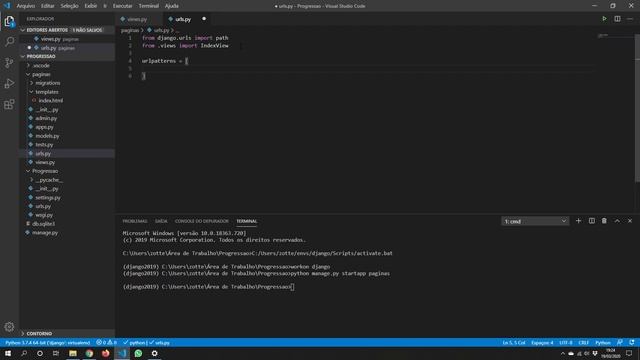Open the Extensions view

point(9,104)
